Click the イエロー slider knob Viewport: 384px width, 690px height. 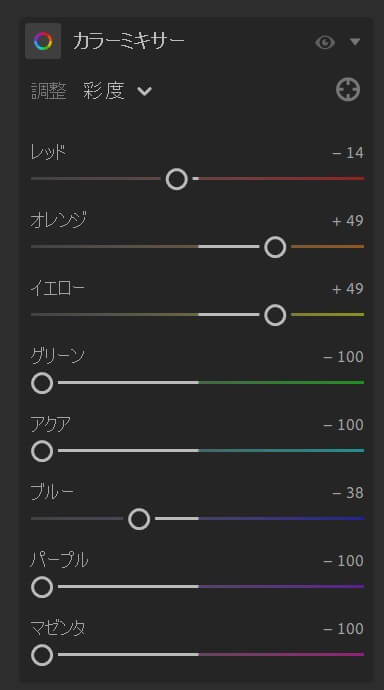pyautogui.click(x=275, y=315)
